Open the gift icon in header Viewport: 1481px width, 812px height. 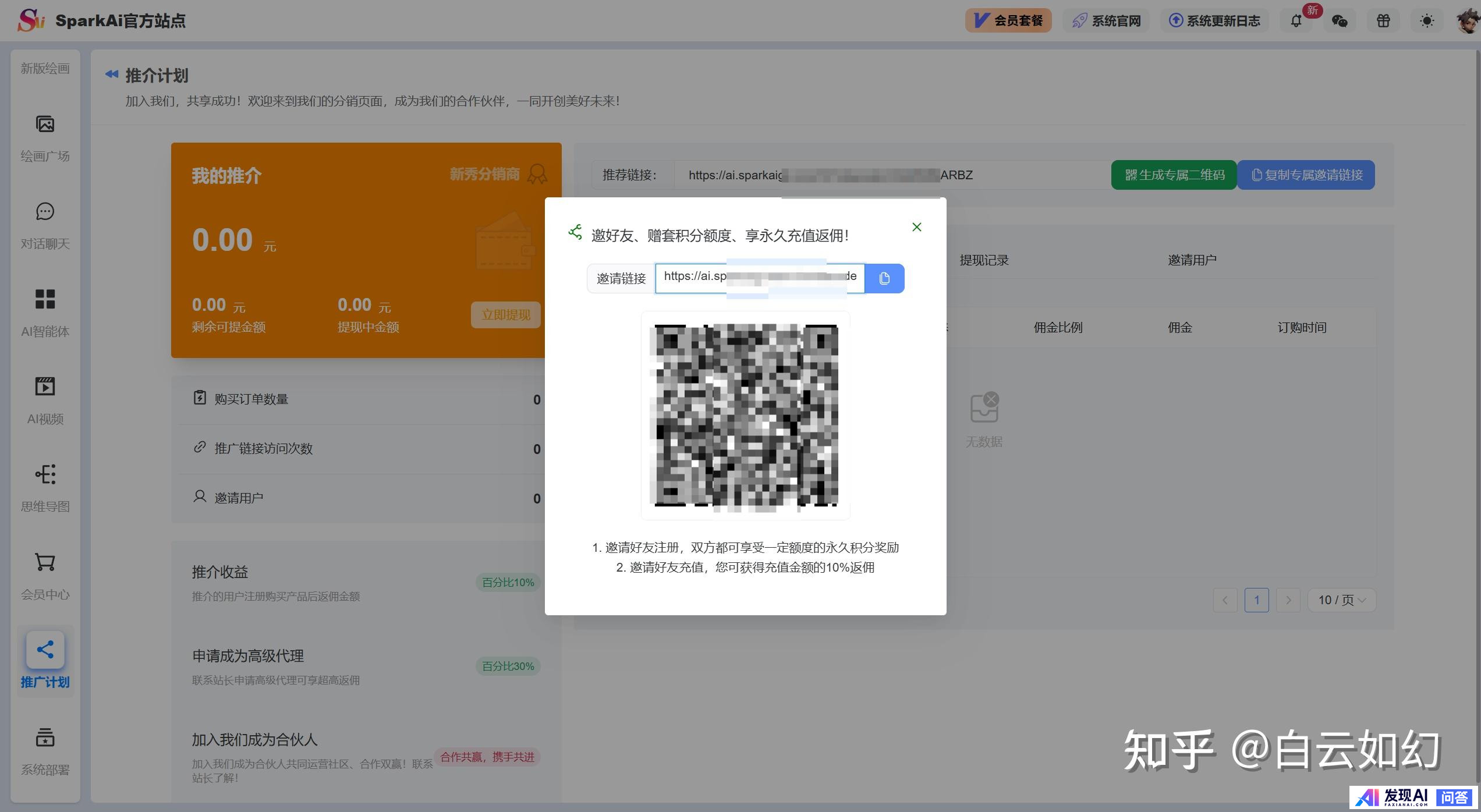1383,21
